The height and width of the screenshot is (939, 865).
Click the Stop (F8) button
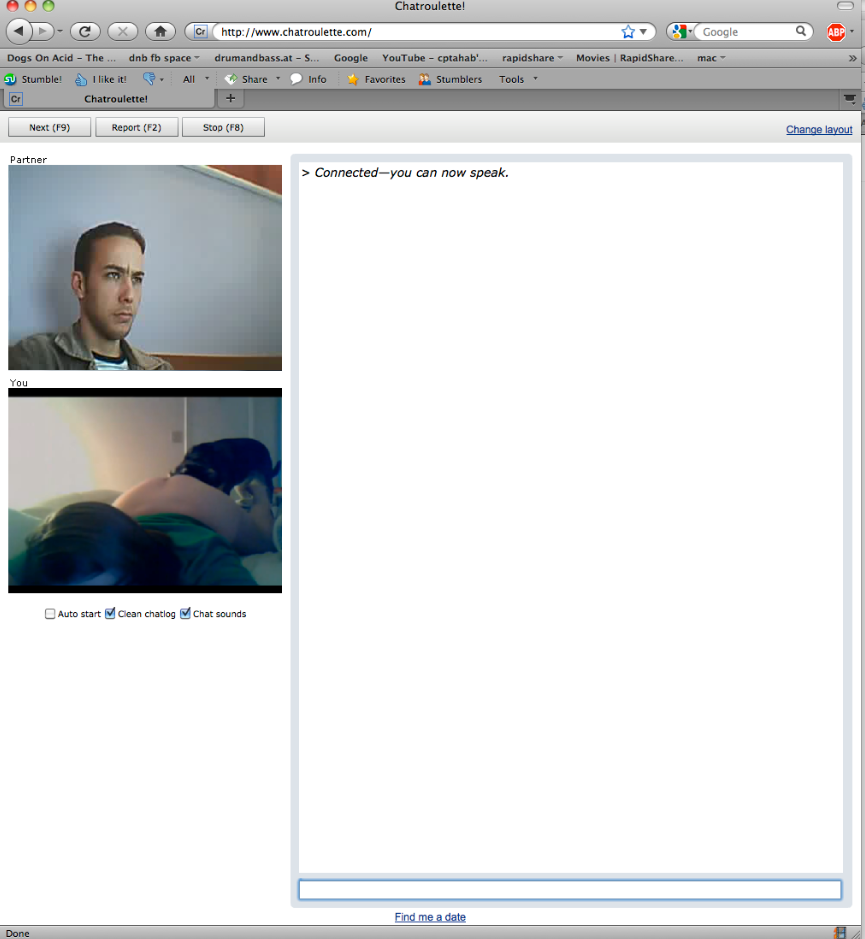(223, 128)
